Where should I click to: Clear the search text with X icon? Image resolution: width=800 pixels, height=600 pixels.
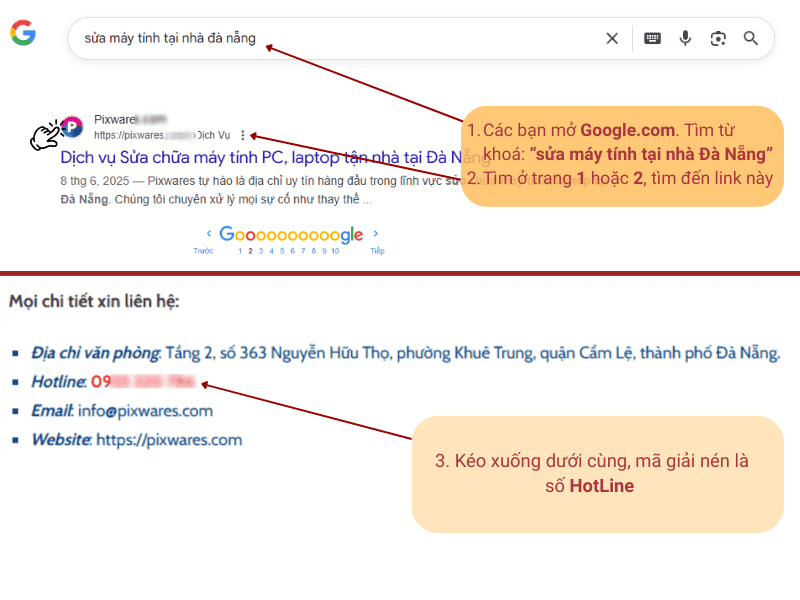click(x=612, y=39)
